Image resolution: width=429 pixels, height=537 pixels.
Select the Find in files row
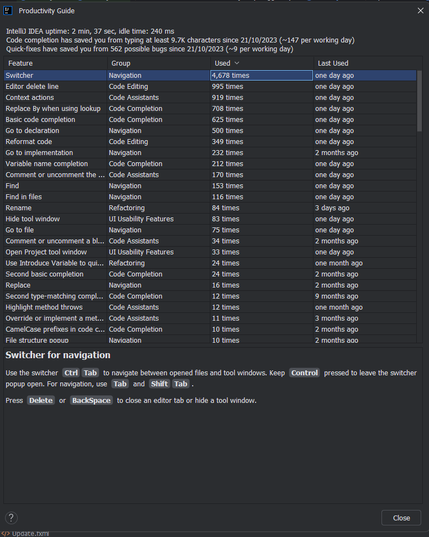click(210, 197)
